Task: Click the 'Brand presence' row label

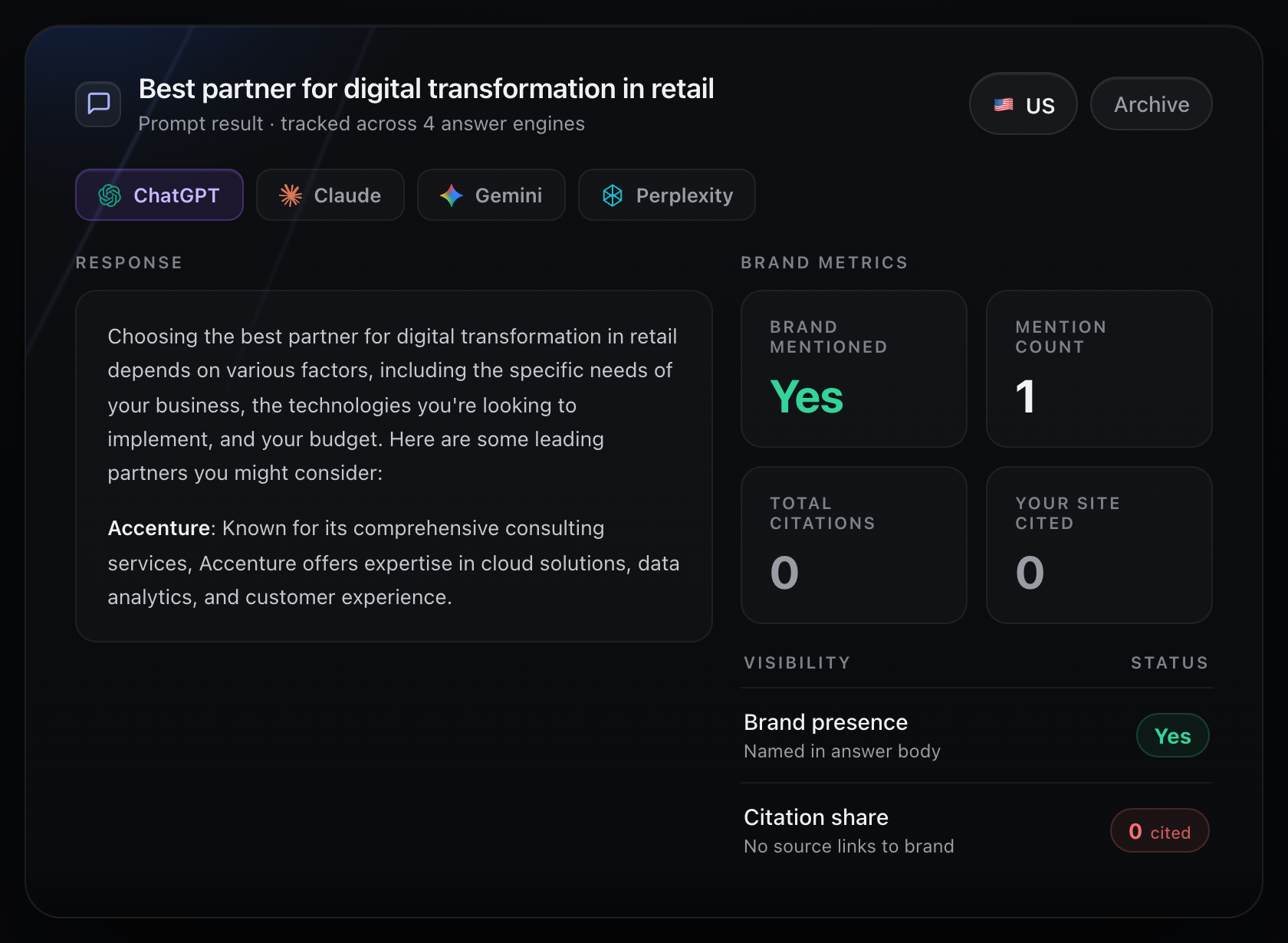Action: coord(826,722)
